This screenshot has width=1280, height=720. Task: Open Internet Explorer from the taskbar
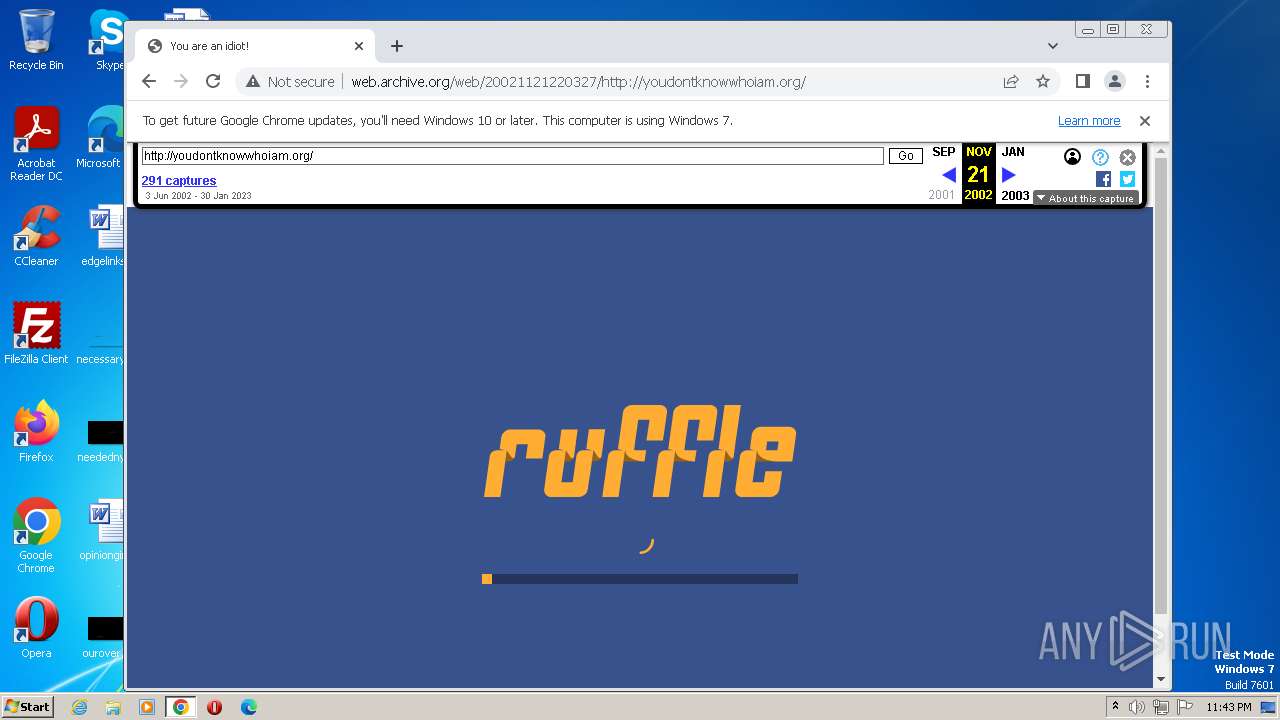(x=79, y=707)
